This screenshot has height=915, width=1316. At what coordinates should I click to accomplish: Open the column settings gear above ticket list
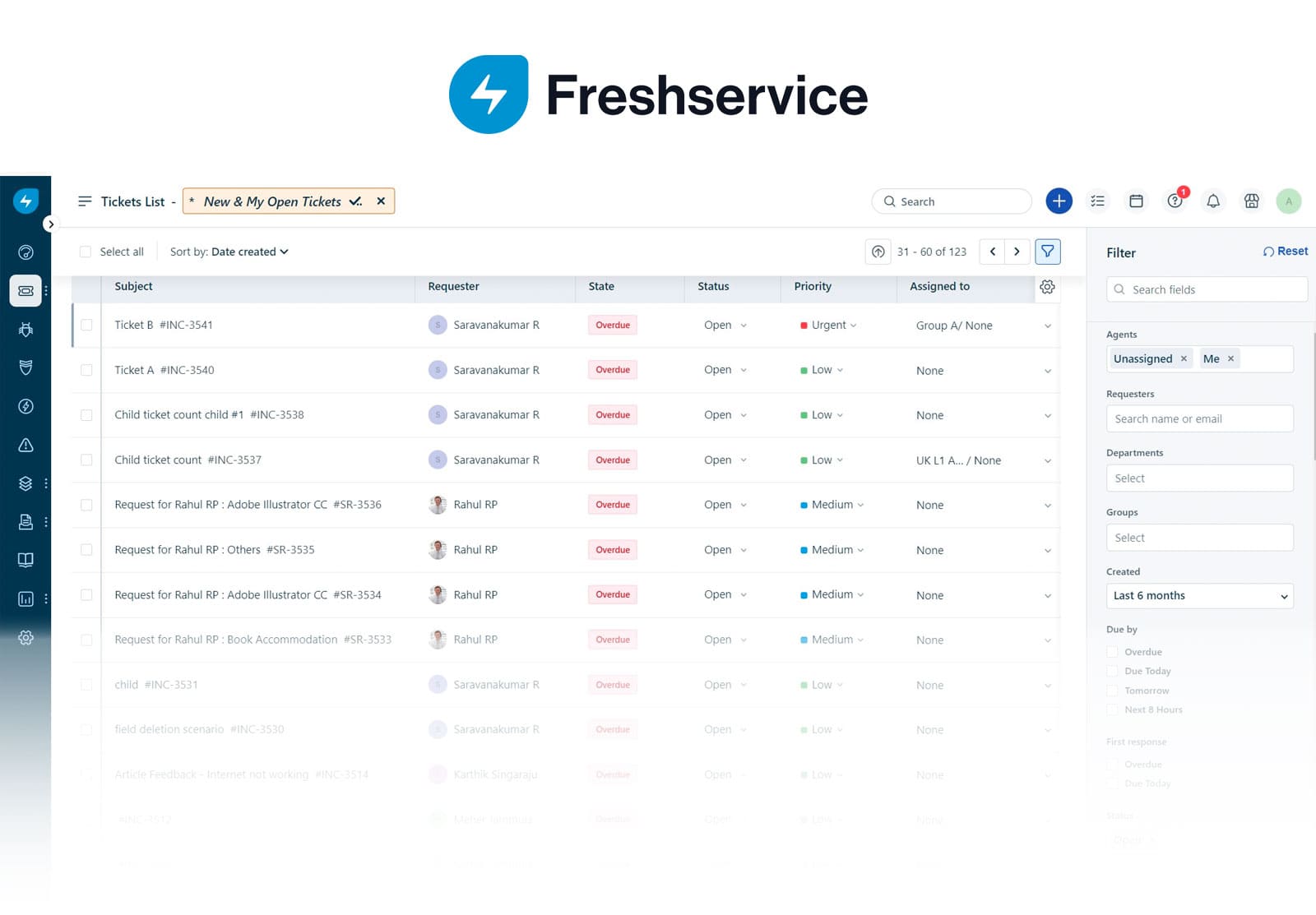tap(1046, 287)
